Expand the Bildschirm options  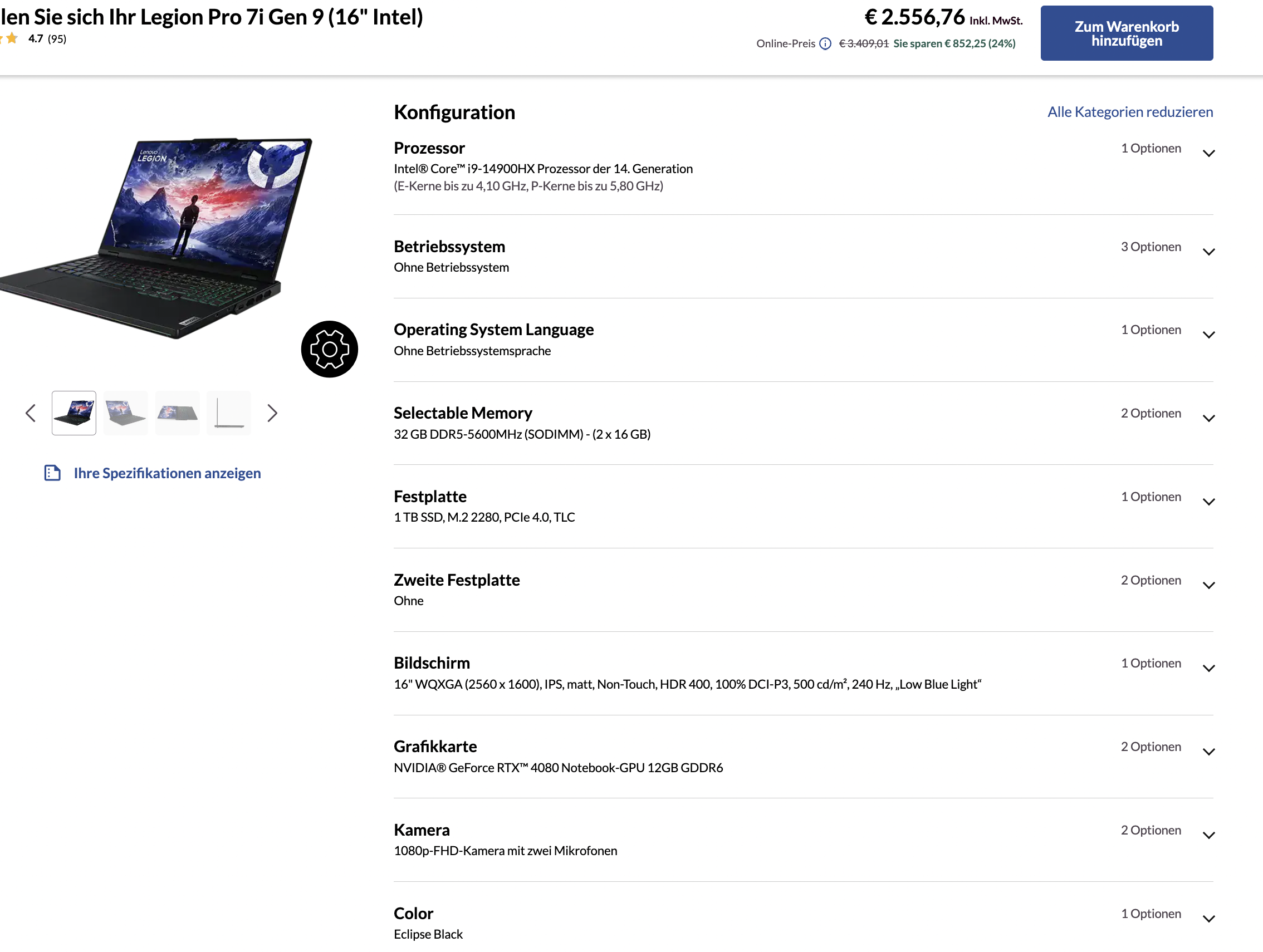[x=1208, y=668]
